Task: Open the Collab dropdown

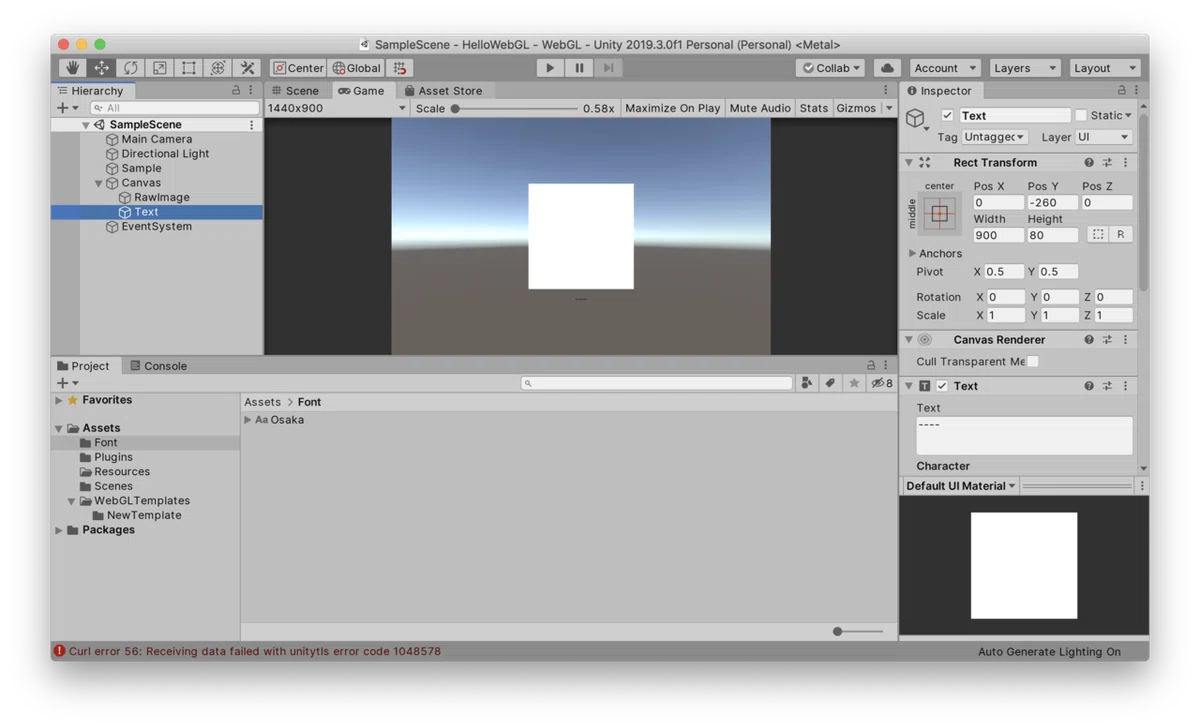Action: [x=831, y=68]
